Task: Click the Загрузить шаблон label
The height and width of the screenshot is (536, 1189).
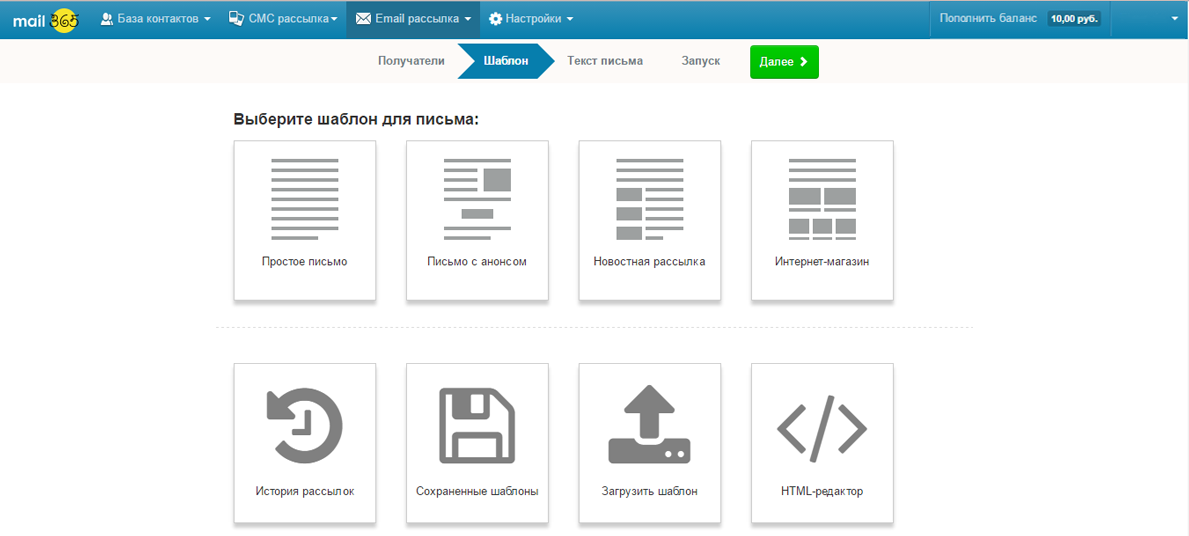Action: pyautogui.click(x=650, y=491)
